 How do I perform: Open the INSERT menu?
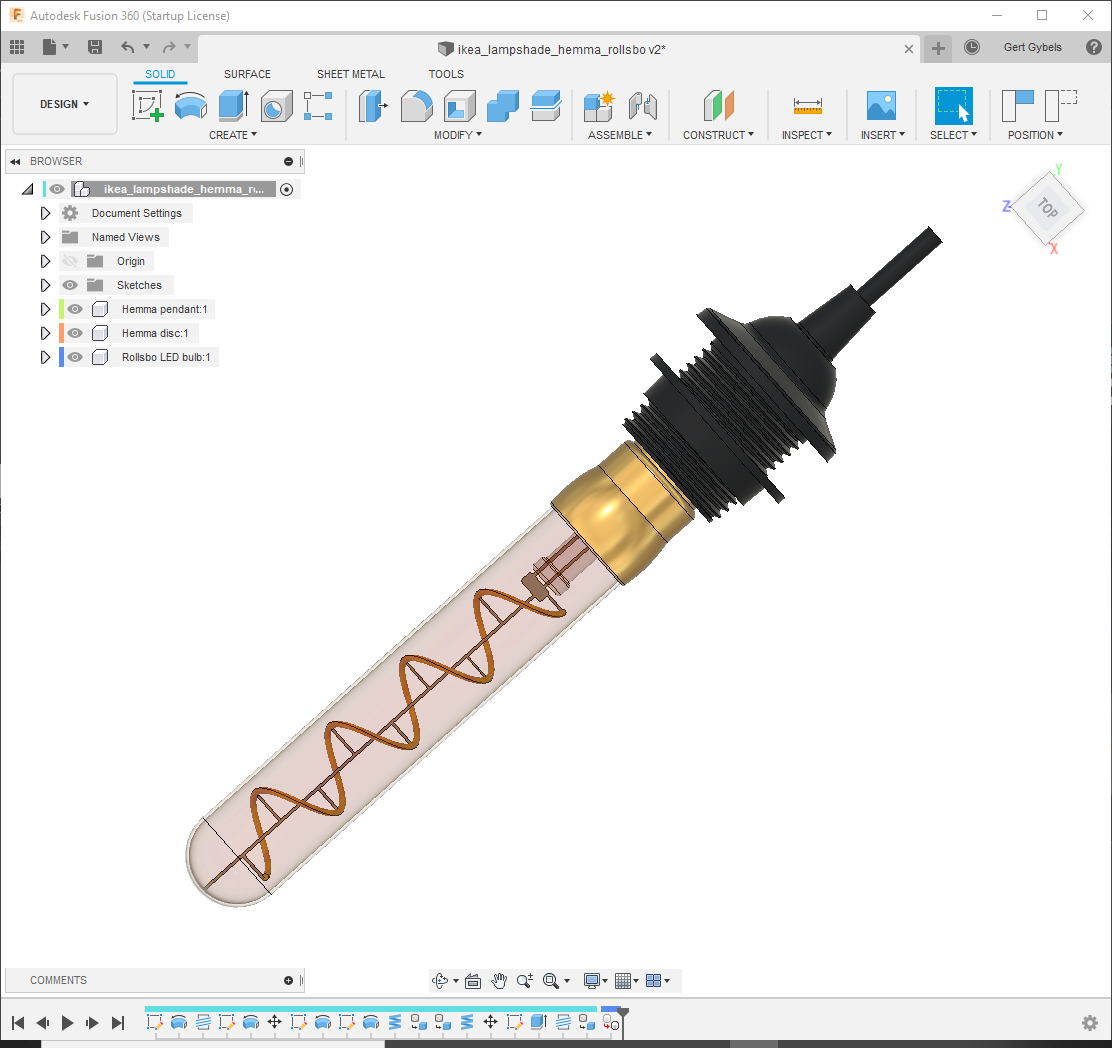tap(882, 135)
